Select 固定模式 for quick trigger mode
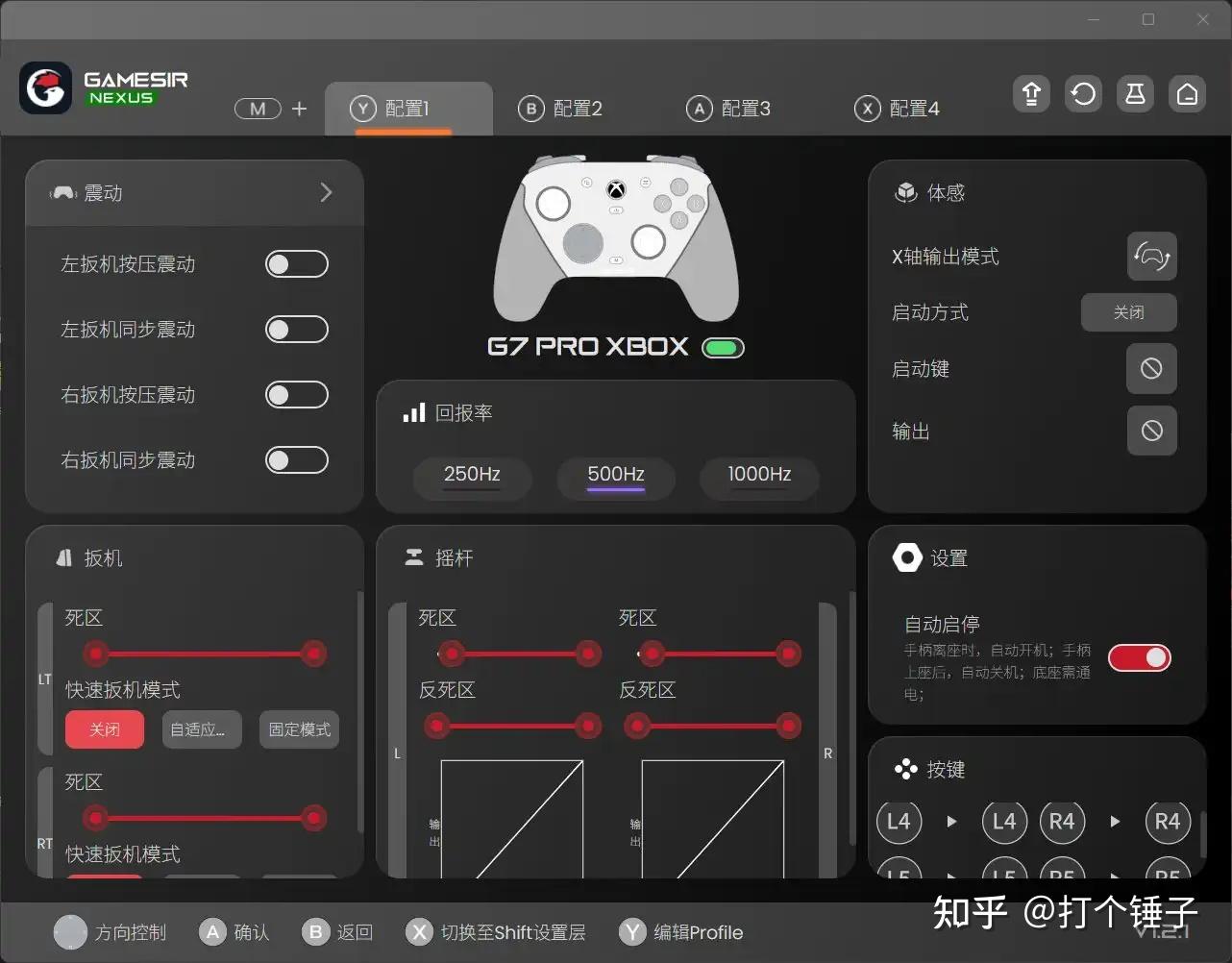1232x963 pixels. coord(299,729)
